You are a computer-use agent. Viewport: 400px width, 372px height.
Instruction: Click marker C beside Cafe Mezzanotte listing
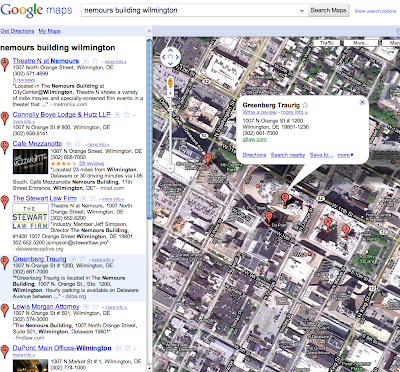(4, 147)
